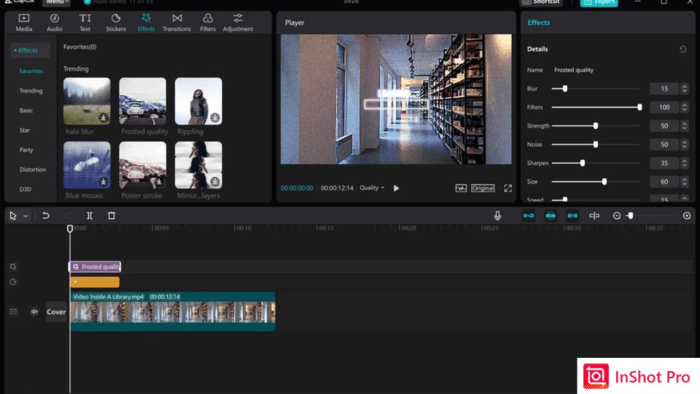Toggle linkage between clips
The image size is (700, 394).
(x=572, y=216)
